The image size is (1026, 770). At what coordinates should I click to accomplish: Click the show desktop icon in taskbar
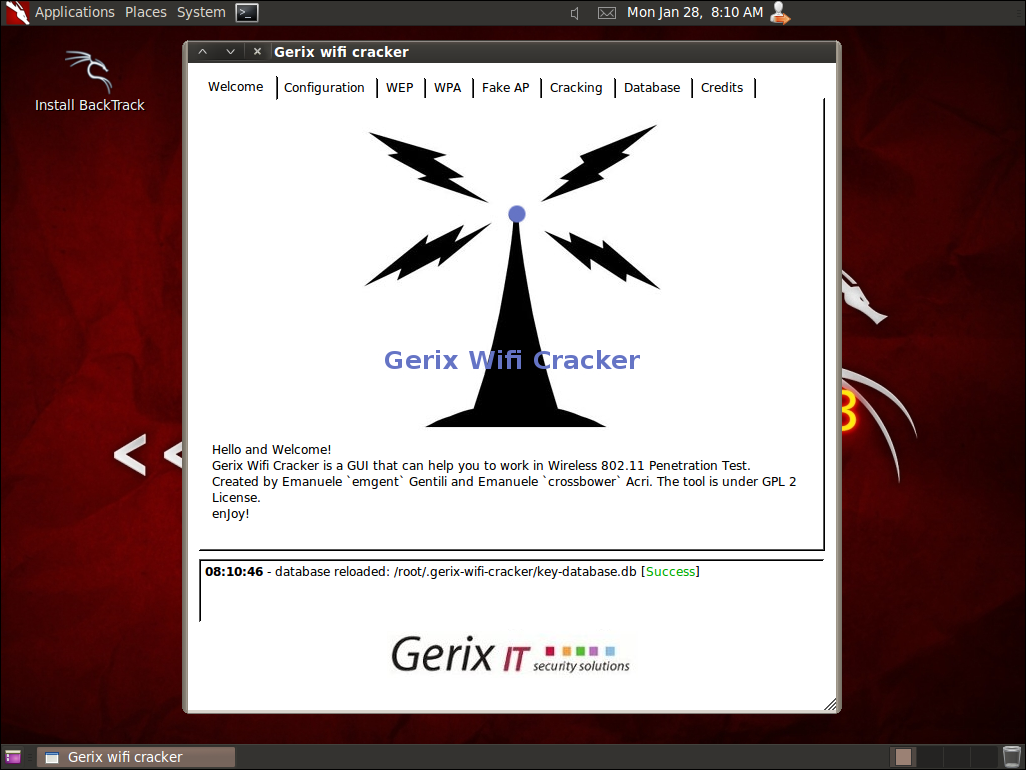[13, 757]
